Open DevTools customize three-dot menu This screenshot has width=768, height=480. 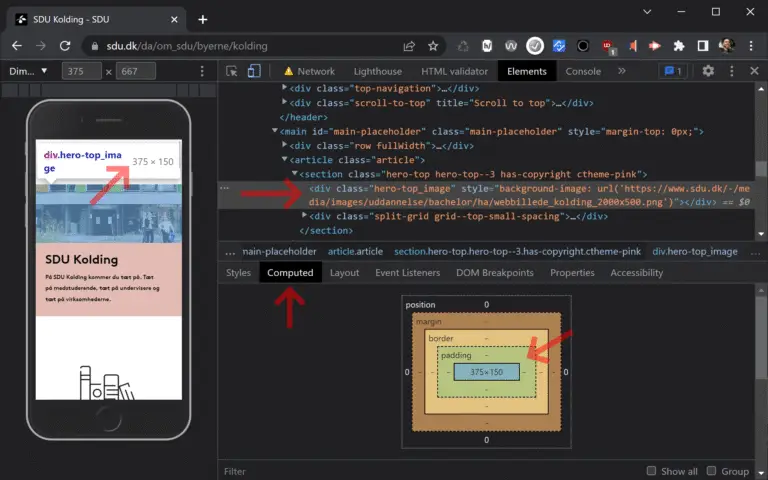[732, 72]
